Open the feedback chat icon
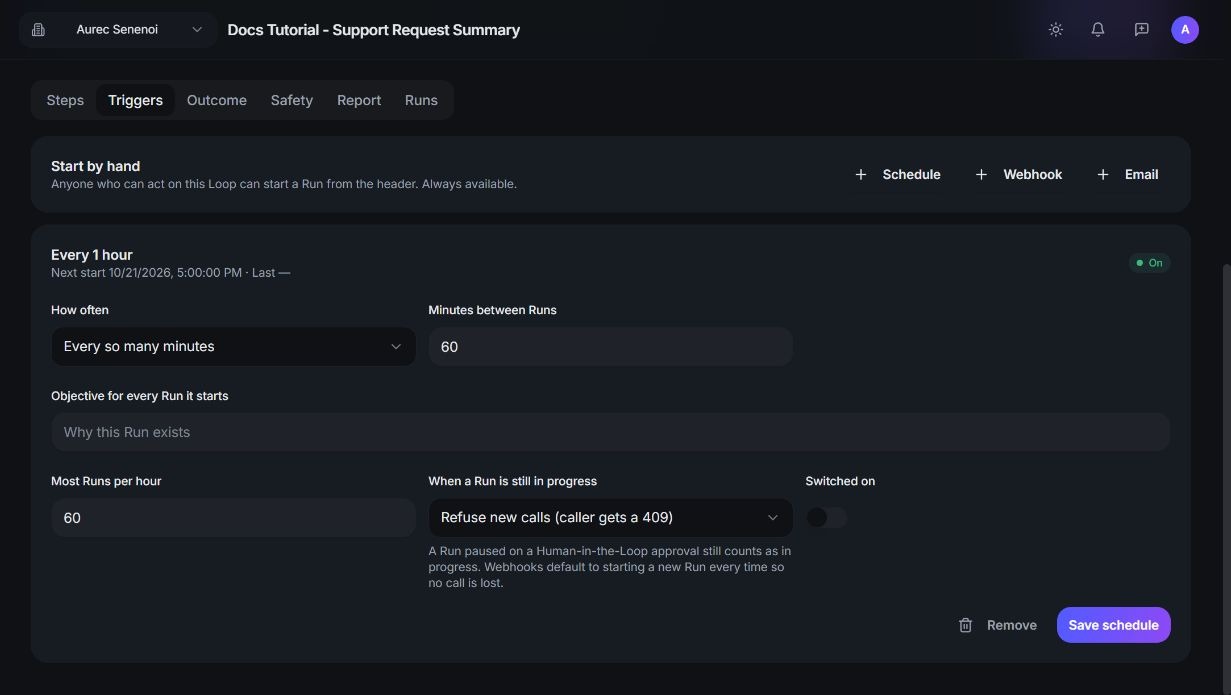Viewport: 1231px width, 695px height. tap(1141, 30)
